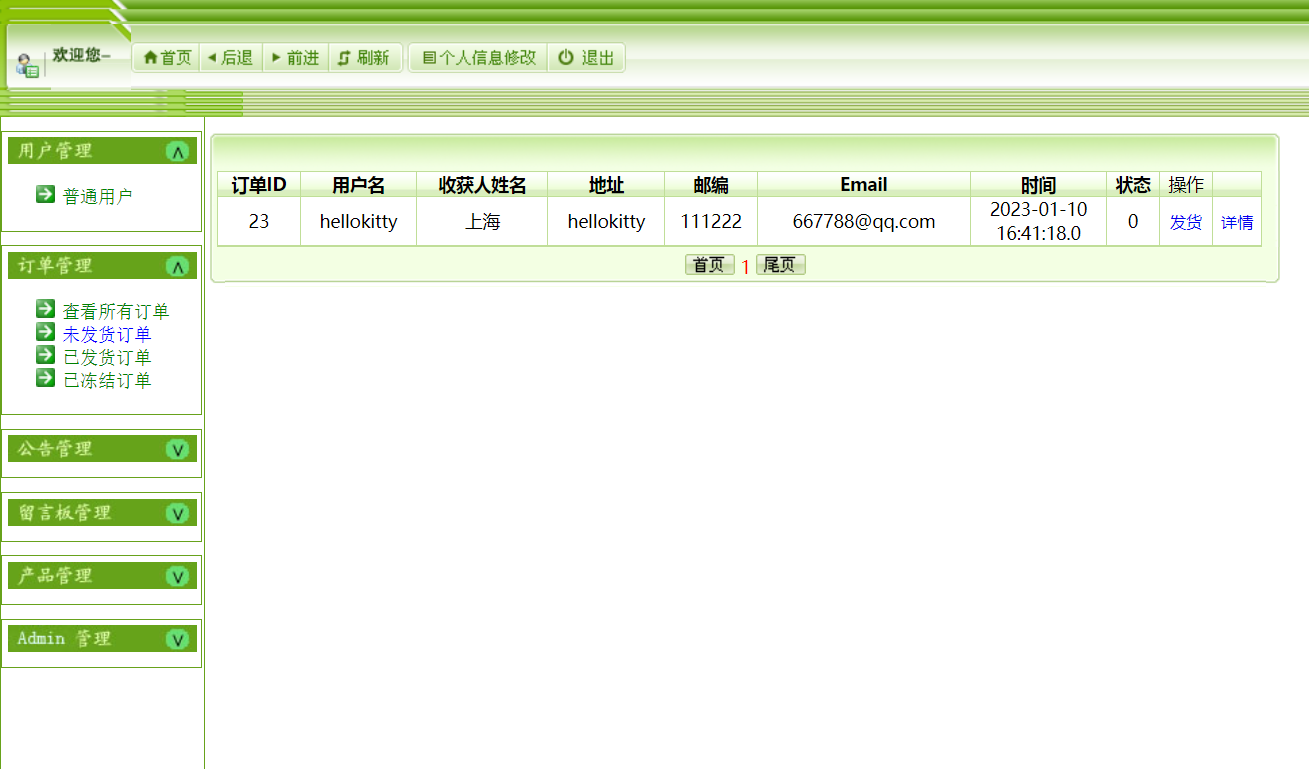Viewport: 1309px width, 769px height.
Task: Click the green arrow icon beside 查看所有订单
Action: pyautogui.click(x=45, y=309)
